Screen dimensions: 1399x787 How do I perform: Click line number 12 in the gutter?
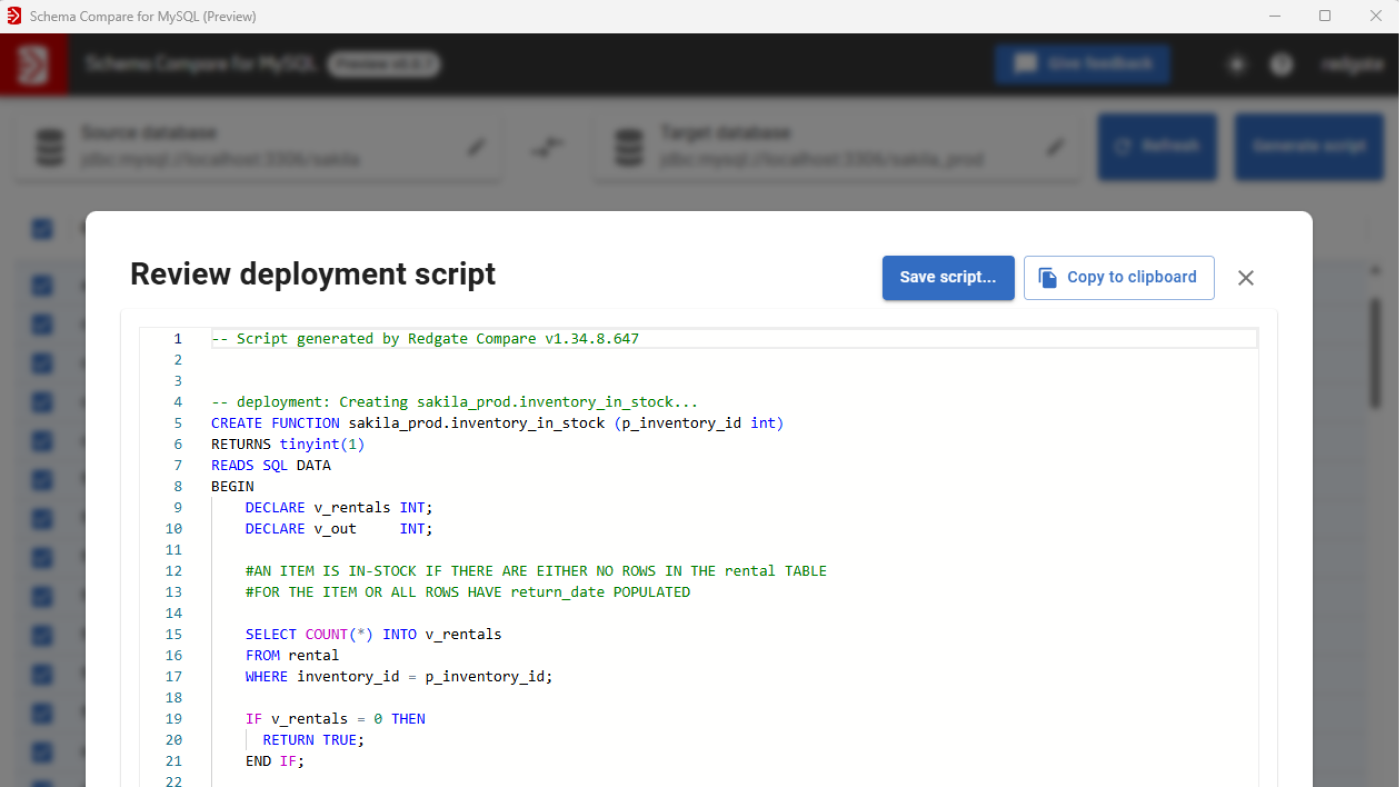click(174, 571)
